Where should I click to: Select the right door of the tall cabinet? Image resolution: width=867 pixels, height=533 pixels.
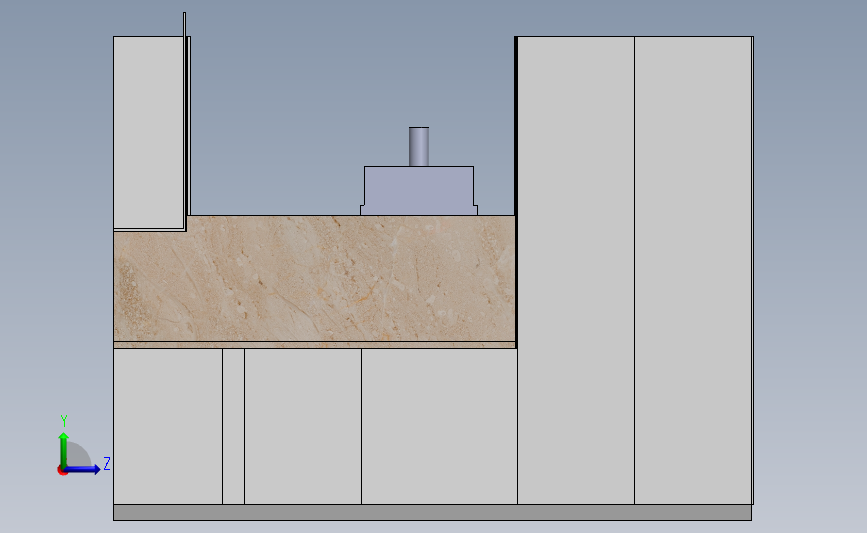[x=693, y=270]
